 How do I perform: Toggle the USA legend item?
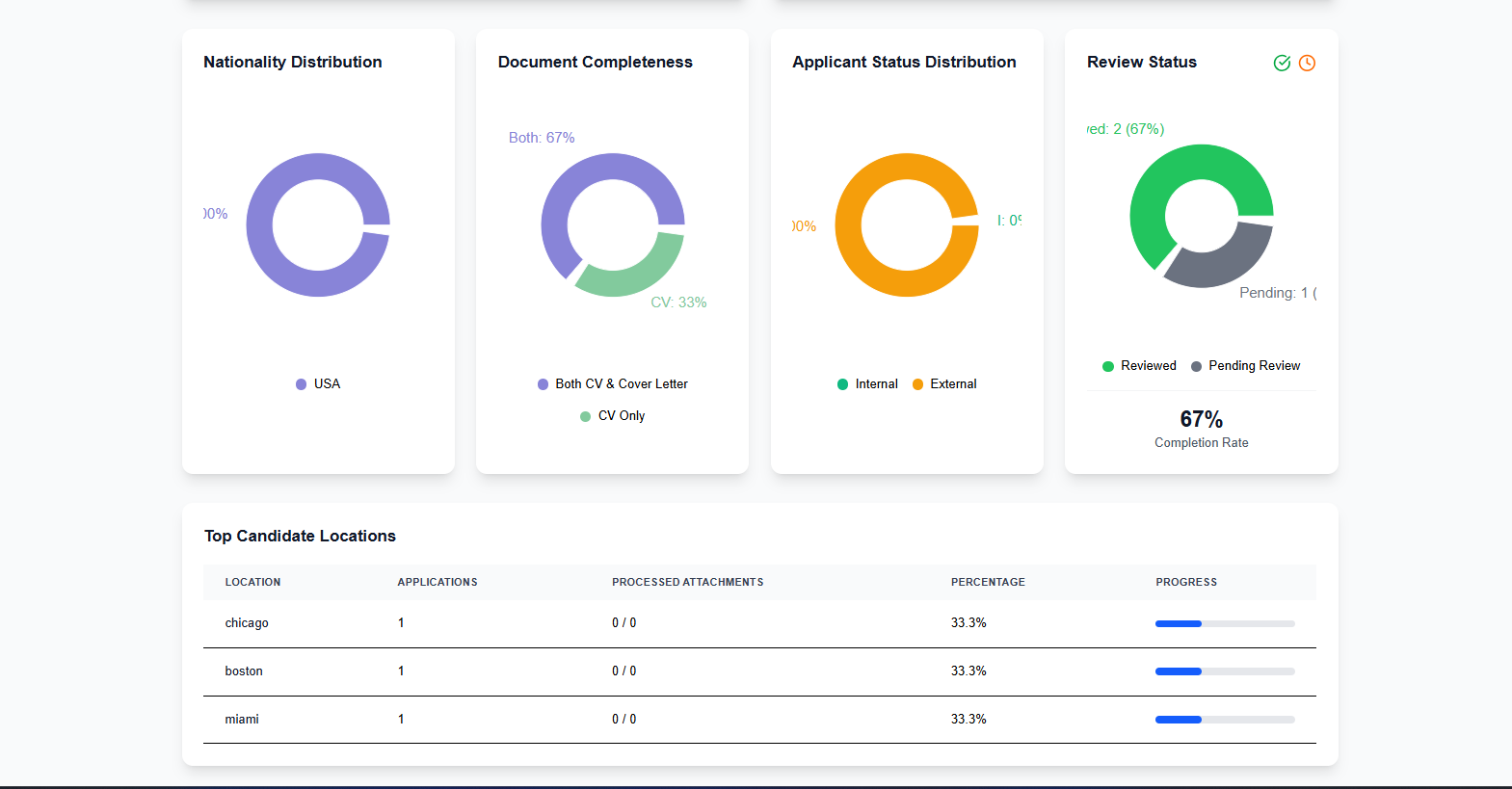[x=318, y=383]
